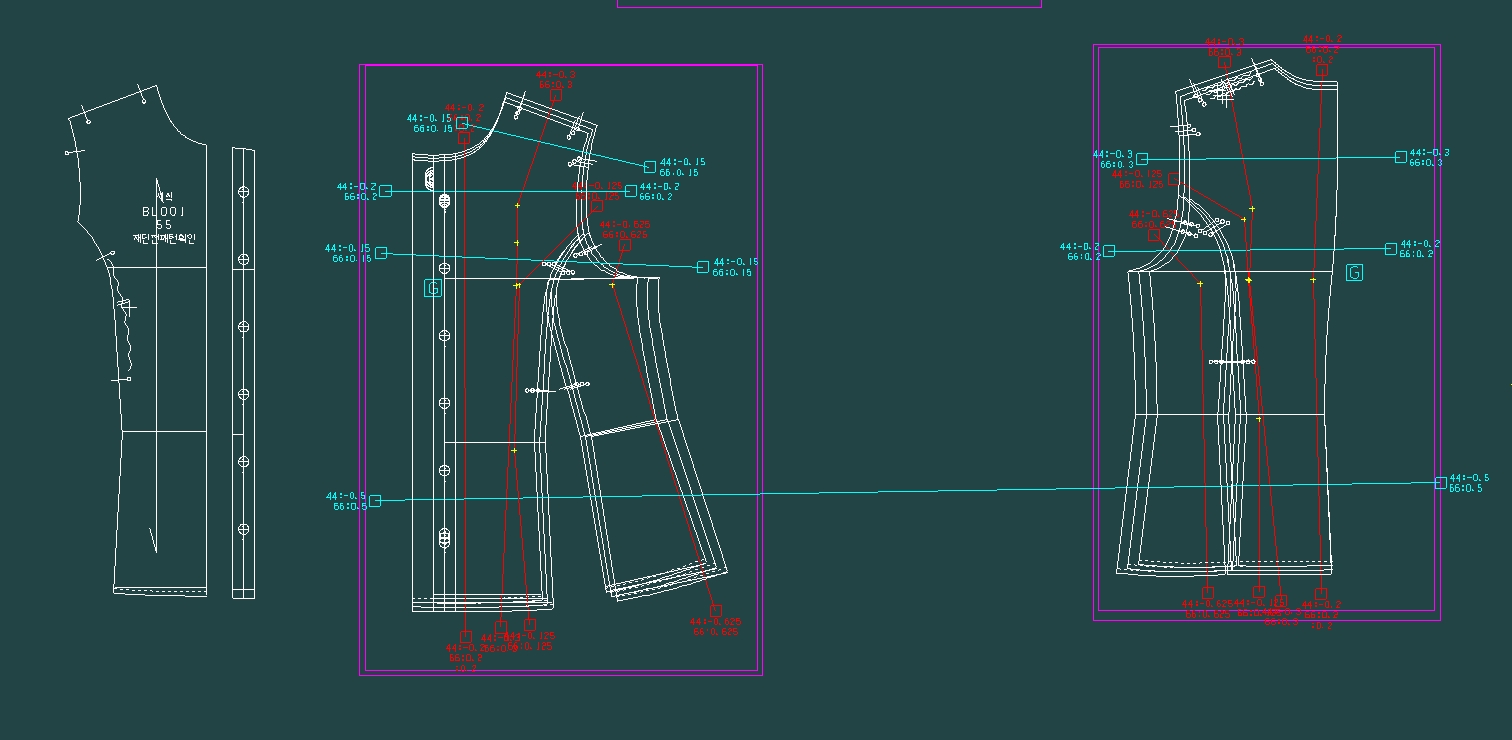Click the red 44:-0.625 handle at bottom right of left pattern
The height and width of the screenshot is (740, 1512).
pyautogui.click(x=715, y=610)
